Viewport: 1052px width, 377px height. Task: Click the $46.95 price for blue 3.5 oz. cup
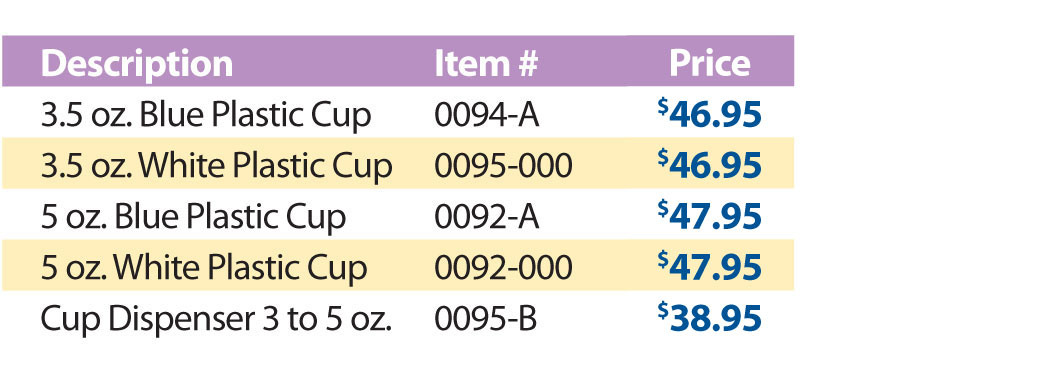click(710, 114)
